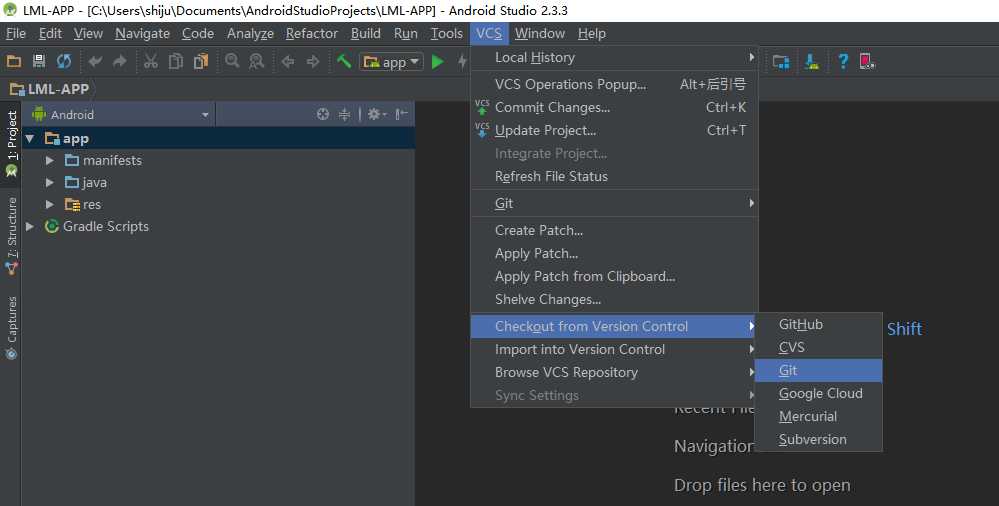Image resolution: width=999 pixels, height=506 pixels.
Task: Click the Replace icon next to Find
Action: [257, 61]
